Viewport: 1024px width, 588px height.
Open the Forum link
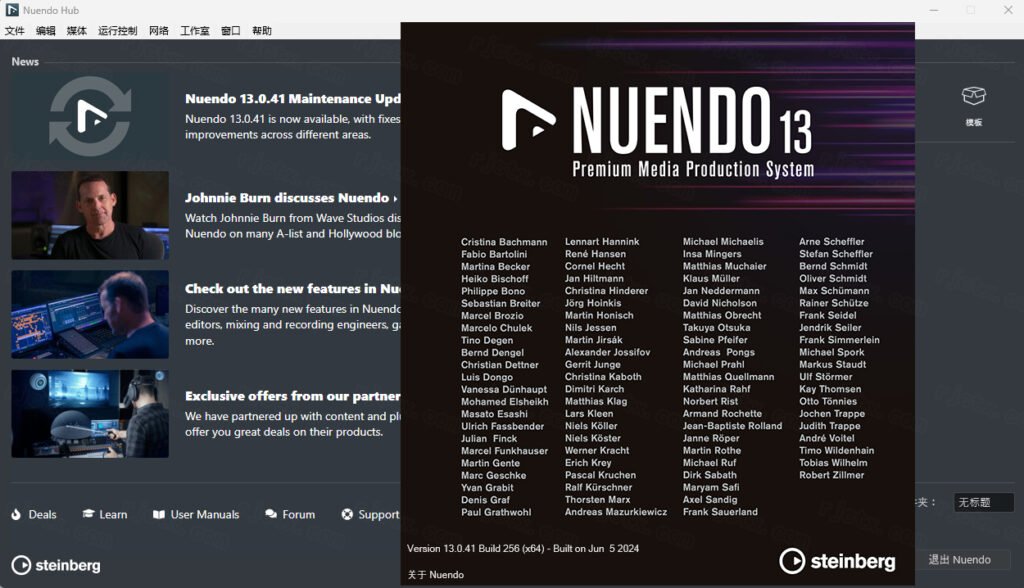click(298, 515)
